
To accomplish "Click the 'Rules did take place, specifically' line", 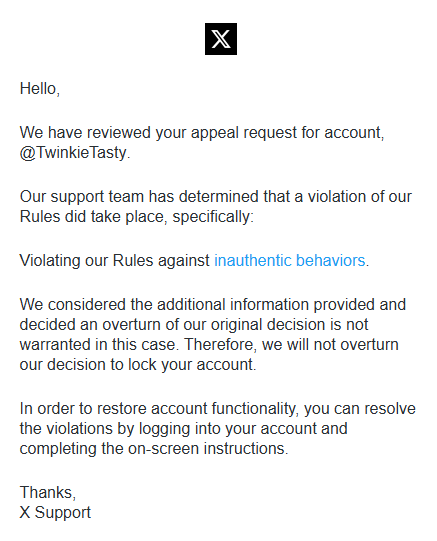I will pos(137,217).
